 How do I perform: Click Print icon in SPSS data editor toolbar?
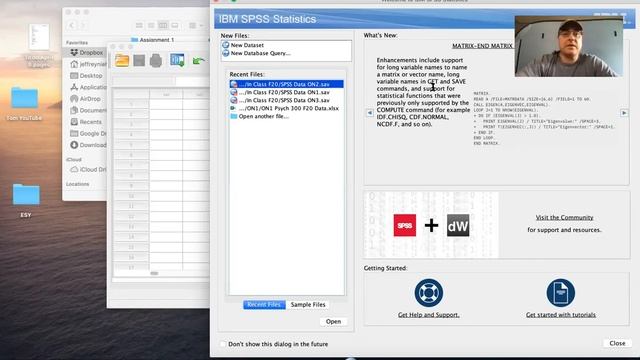coord(156,61)
